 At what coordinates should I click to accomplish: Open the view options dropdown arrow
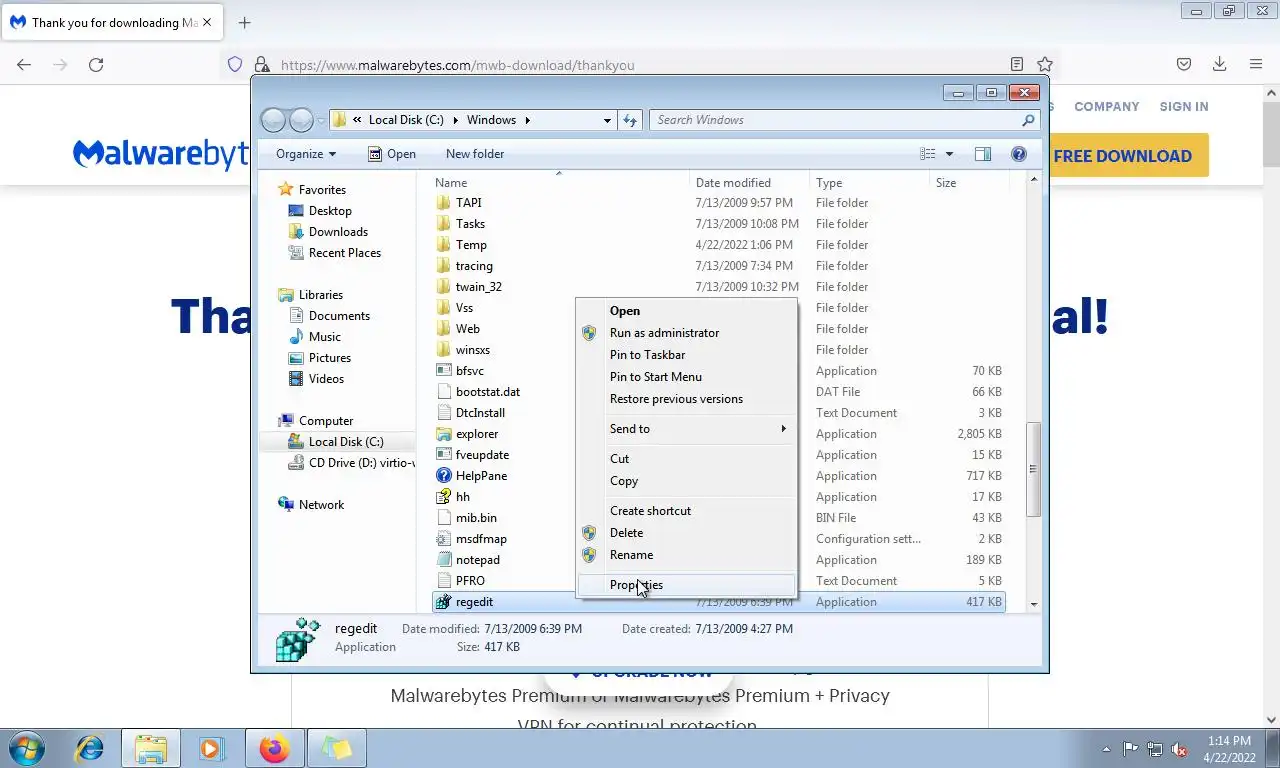coord(949,154)
